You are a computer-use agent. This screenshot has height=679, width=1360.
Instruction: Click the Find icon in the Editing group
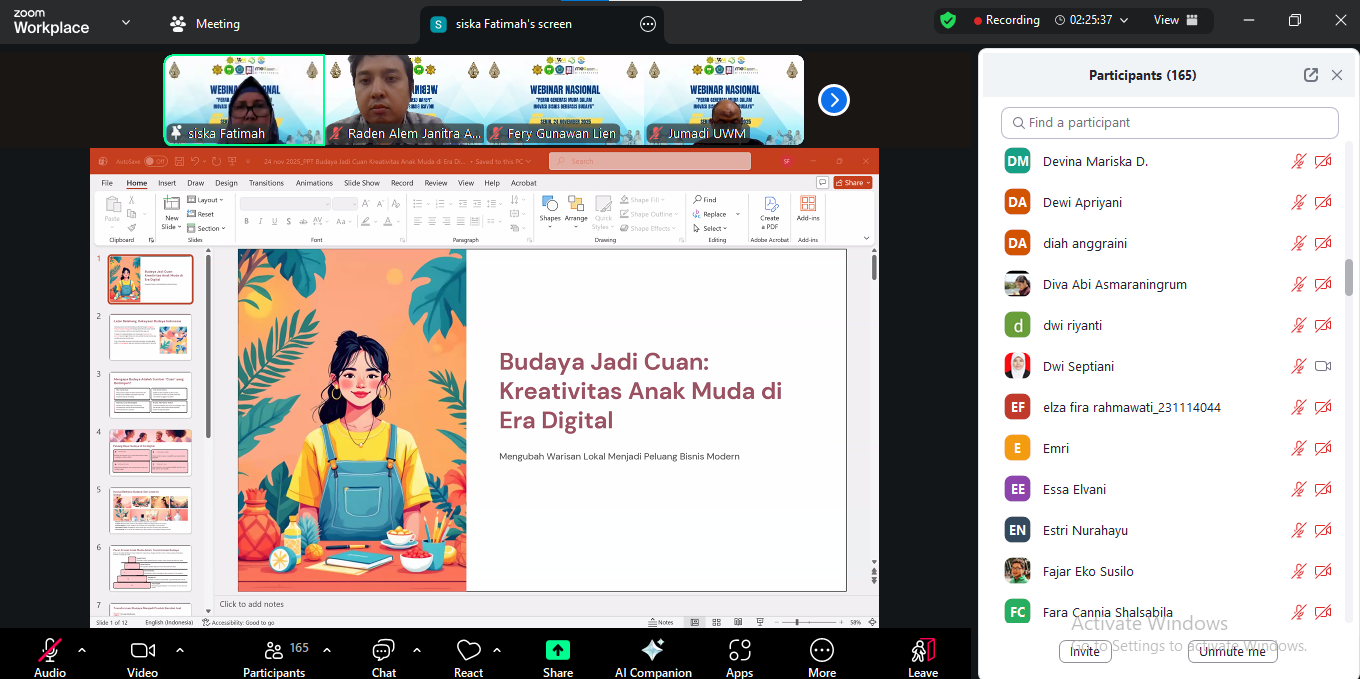700,199
